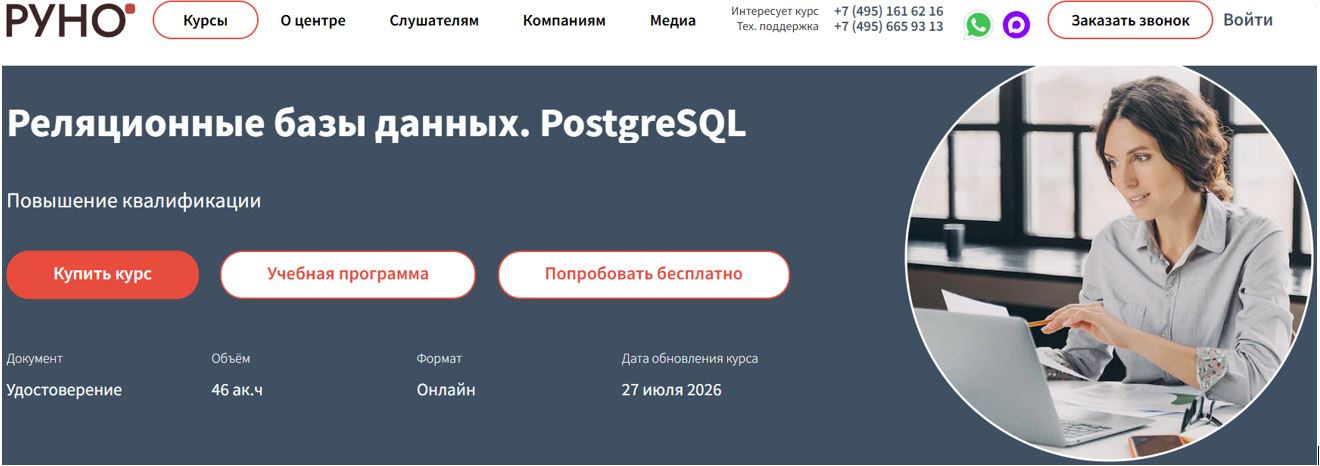The width and height of the screenshot is (1320, 466).
Task: Click the Заказать звонок button
Action: (x=1130, y=20)
